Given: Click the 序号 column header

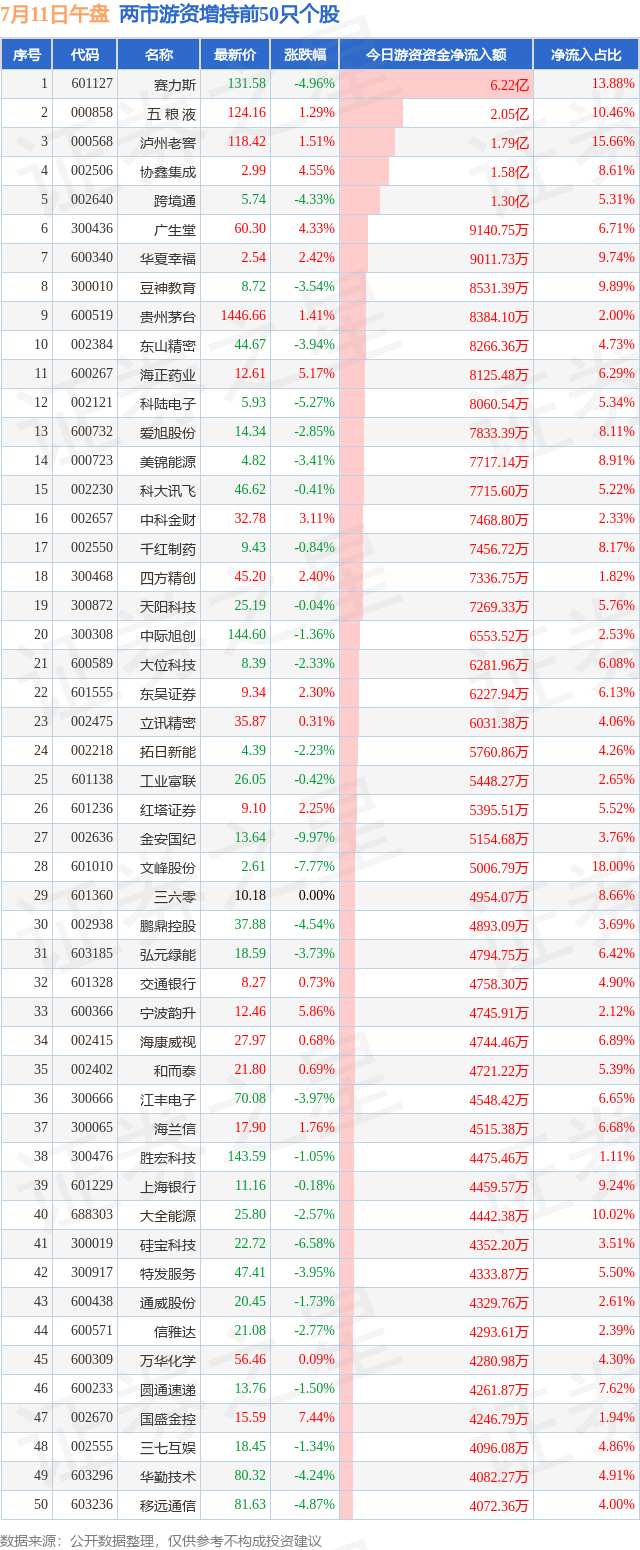Looking at the screenshot, I should tap(27, 55).
